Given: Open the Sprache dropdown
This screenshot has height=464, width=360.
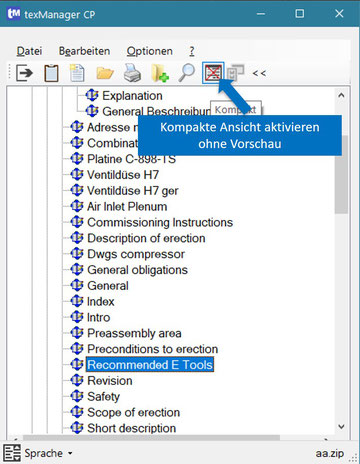Looking at the screenshot, I should click(48, 453).
